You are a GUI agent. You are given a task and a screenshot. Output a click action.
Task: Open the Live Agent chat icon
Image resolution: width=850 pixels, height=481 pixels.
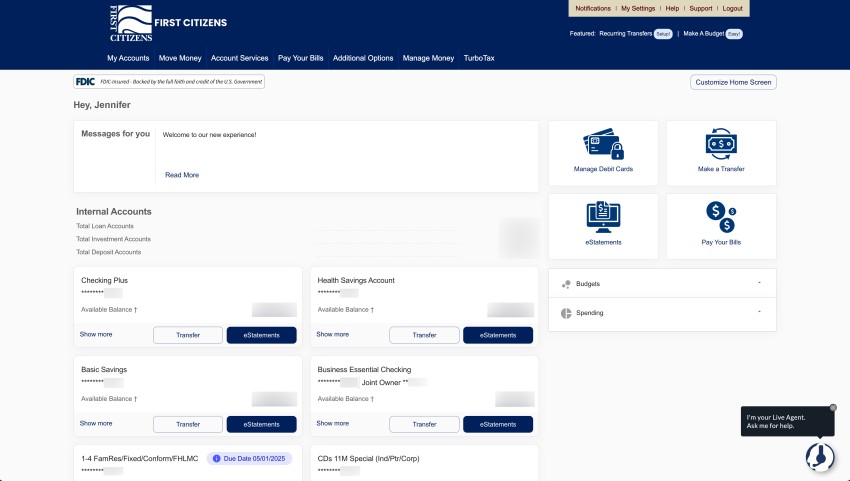820,457
